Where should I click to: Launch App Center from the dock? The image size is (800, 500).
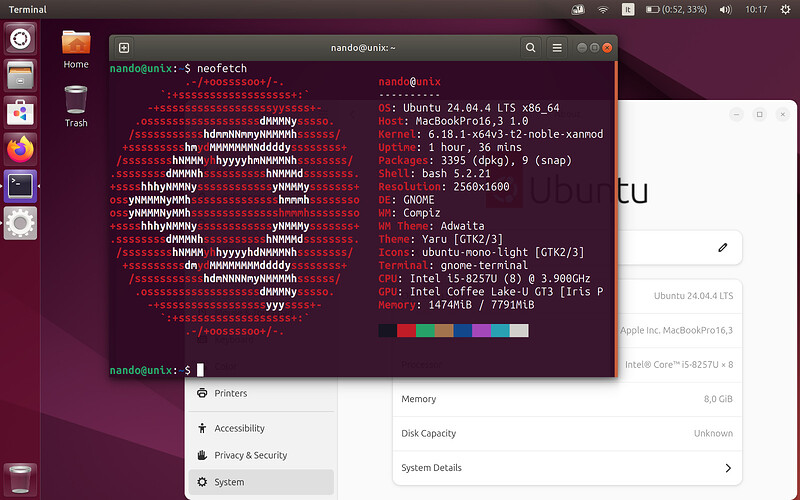pos(20,112)
